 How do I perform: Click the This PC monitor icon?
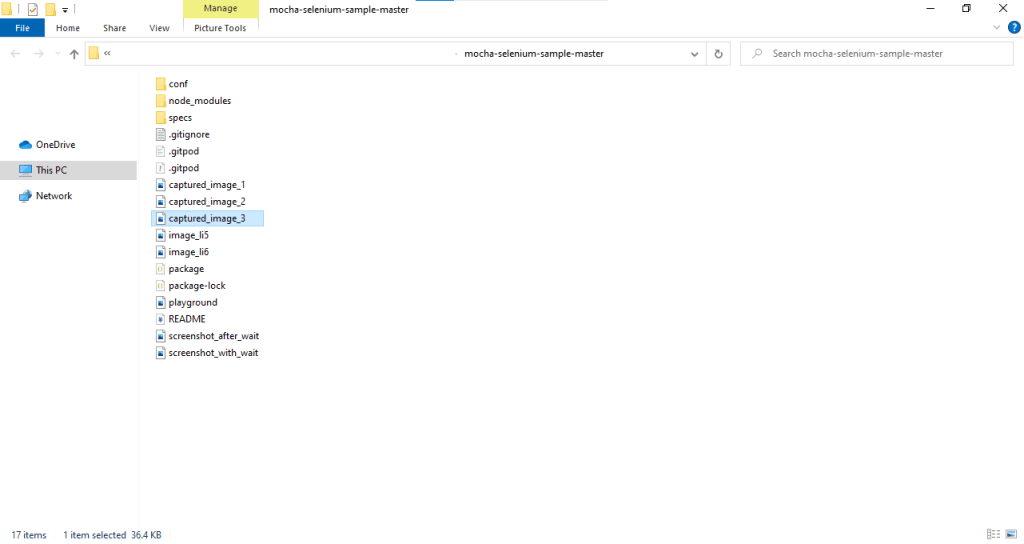point(25,170)
